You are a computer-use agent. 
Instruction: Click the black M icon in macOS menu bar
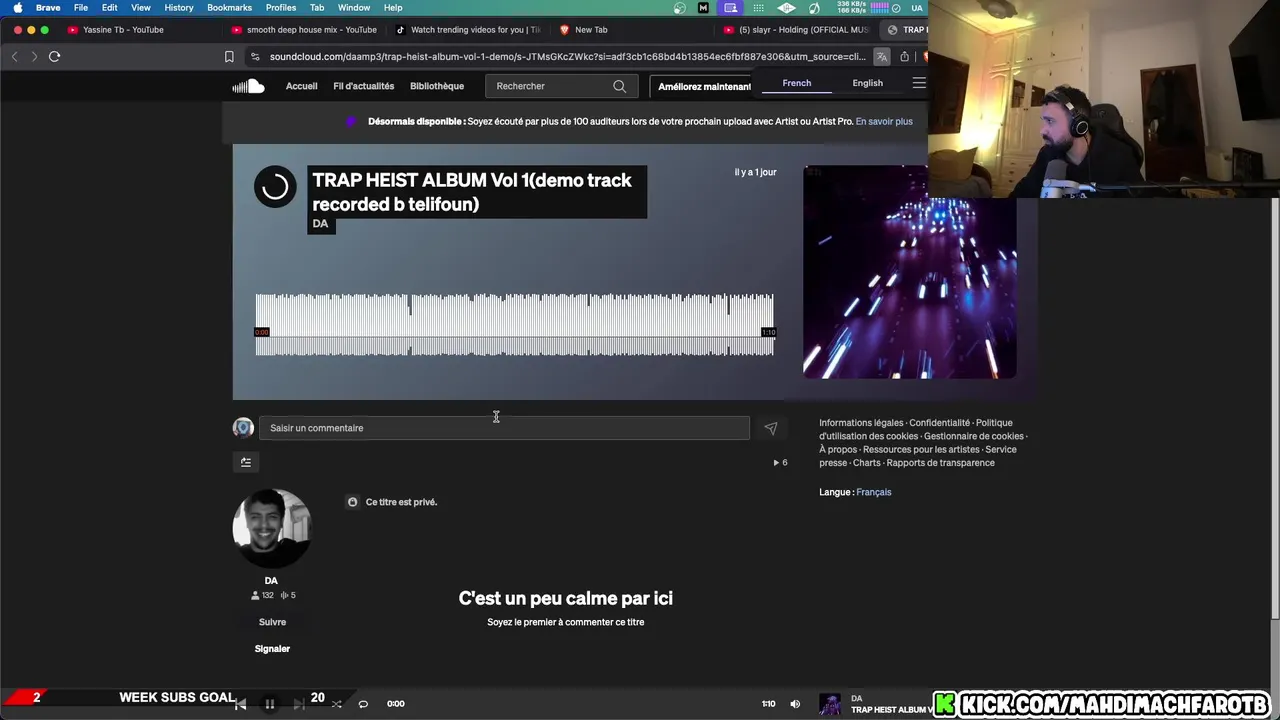[x=703, y=8]
